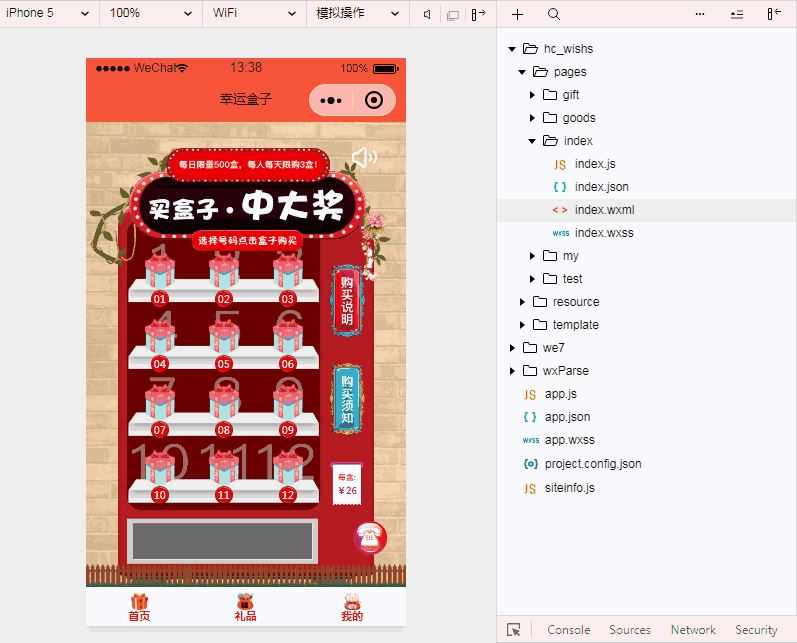Open the 礼品 gifts tab
797x643 pixels.
(x=246, y=607)
